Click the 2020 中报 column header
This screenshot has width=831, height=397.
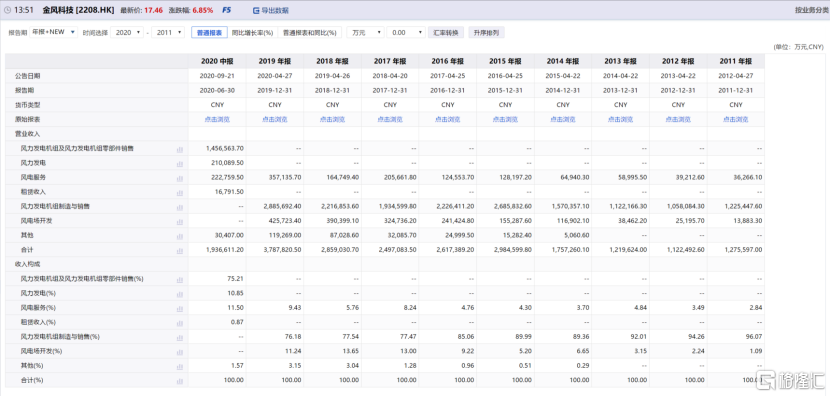(217, 61)
